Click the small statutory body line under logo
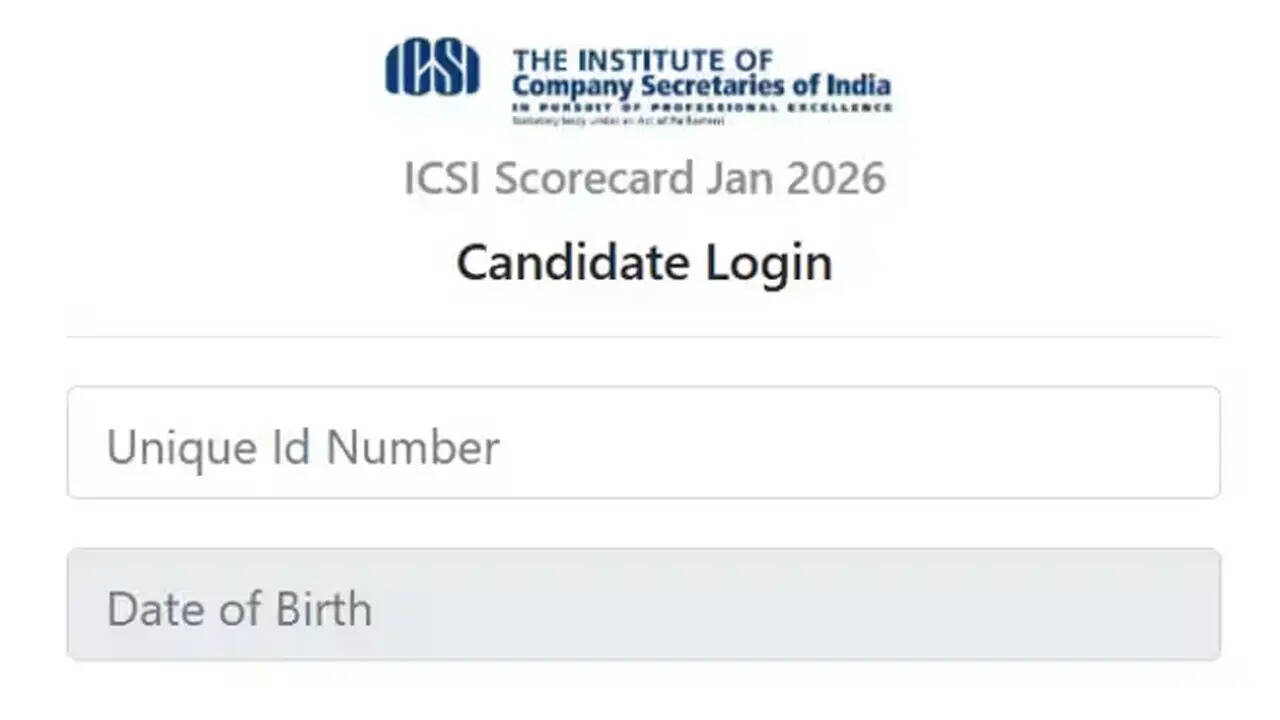The image size is (1280, 720). 617,120
